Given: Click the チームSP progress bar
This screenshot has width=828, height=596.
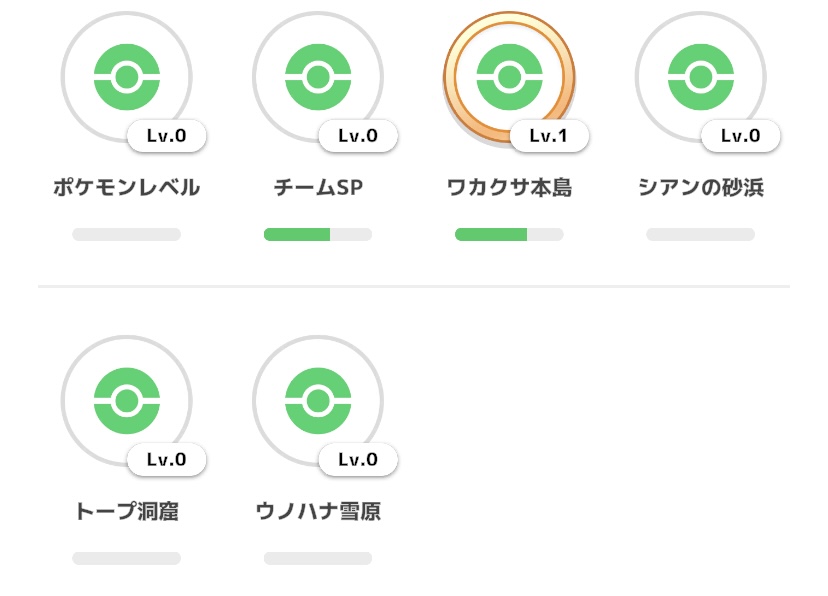Looking at the screenshot, I should click(318, 234).
